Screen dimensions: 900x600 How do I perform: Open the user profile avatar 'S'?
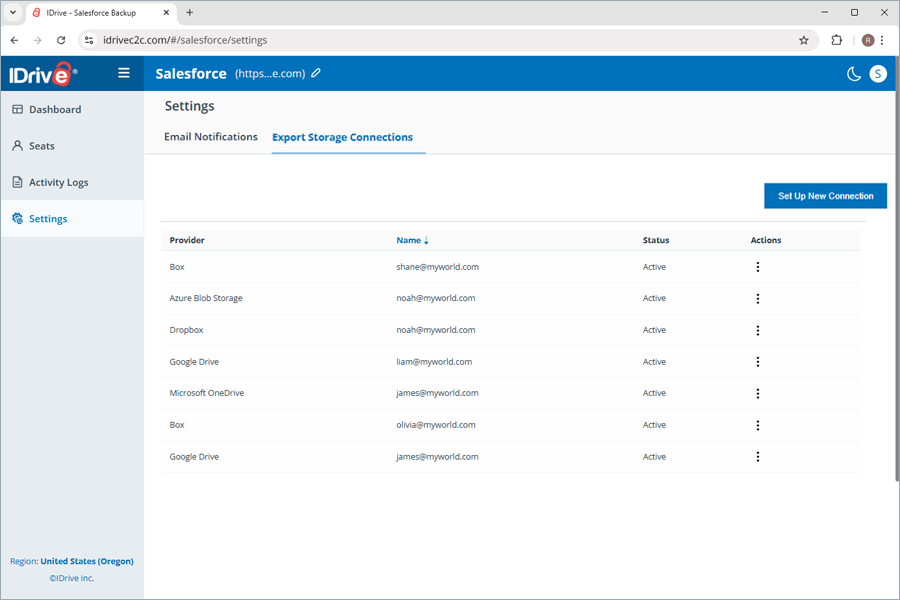point(878,73)
